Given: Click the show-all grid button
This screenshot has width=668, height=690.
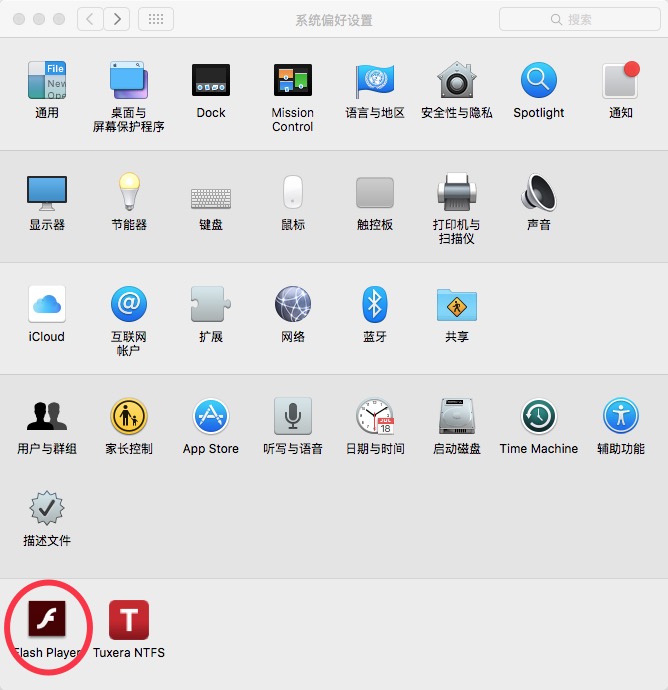Looking at the screenshot, I should 156,19.
